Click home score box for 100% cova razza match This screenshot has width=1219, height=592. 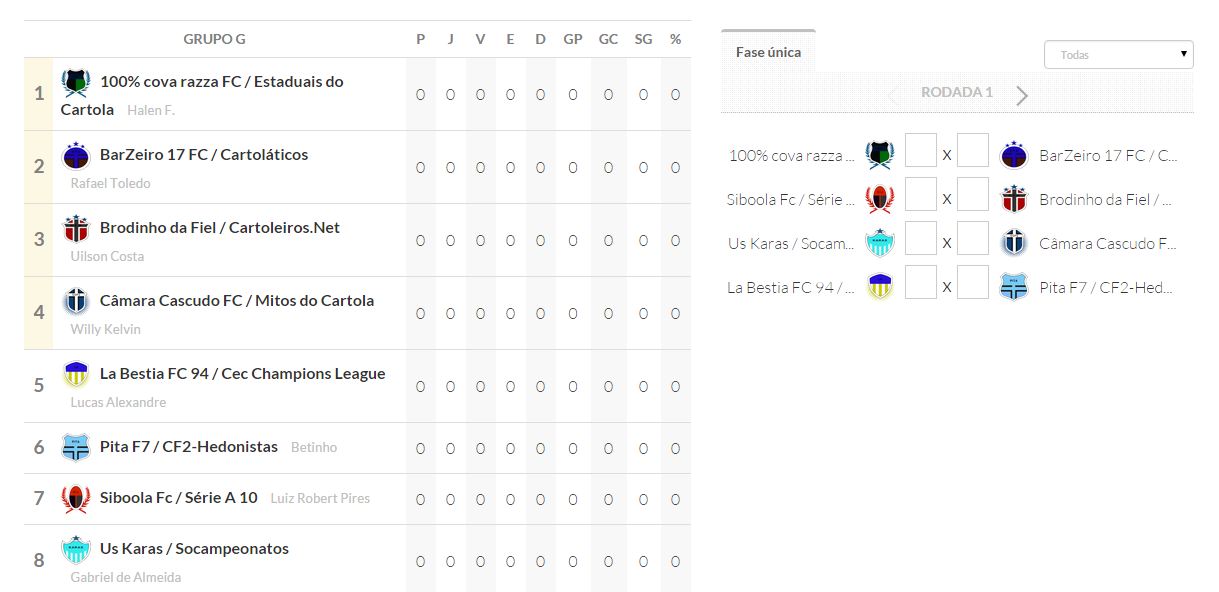pos(920,151)
